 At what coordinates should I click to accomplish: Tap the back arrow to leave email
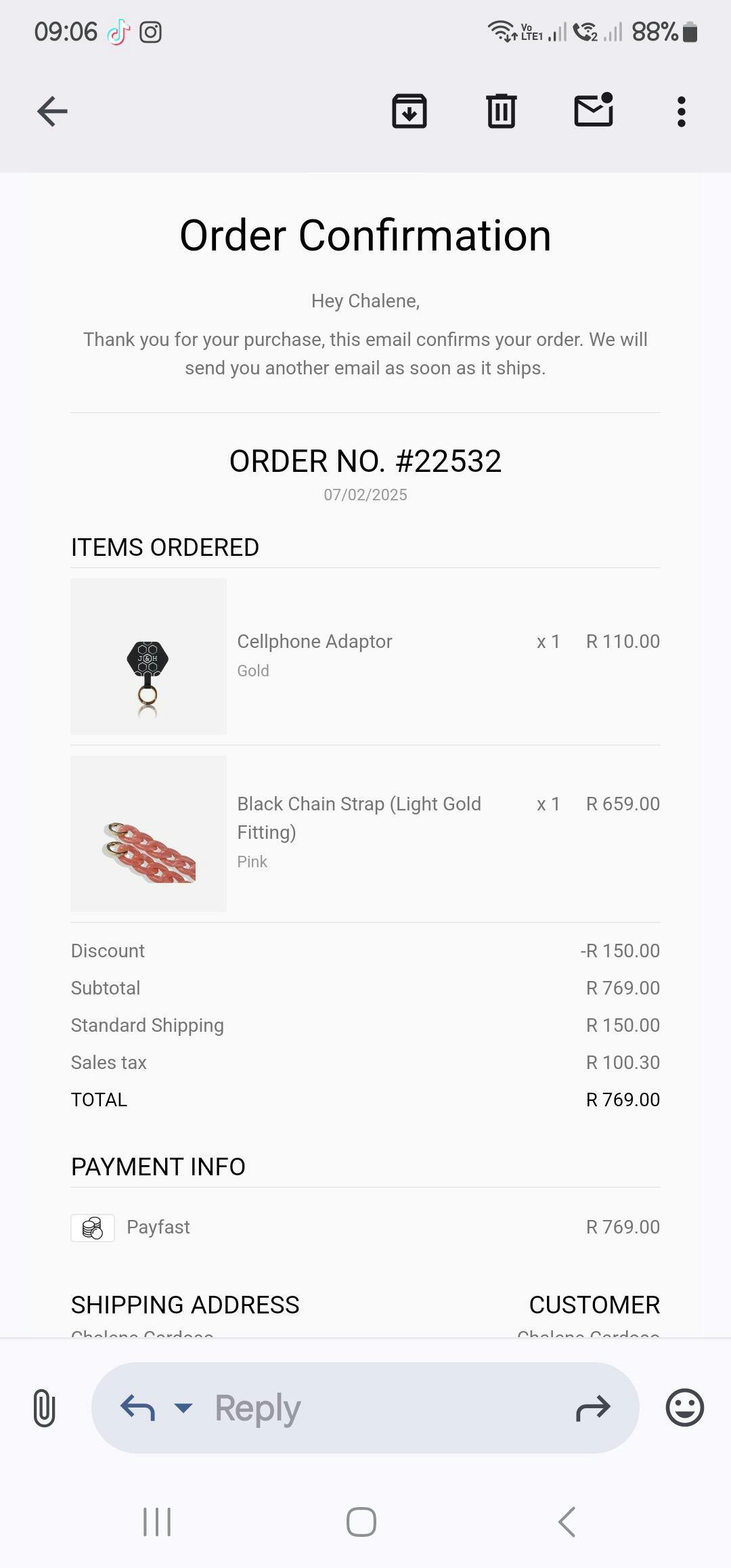pyautogui.click(x=52, y=112)
